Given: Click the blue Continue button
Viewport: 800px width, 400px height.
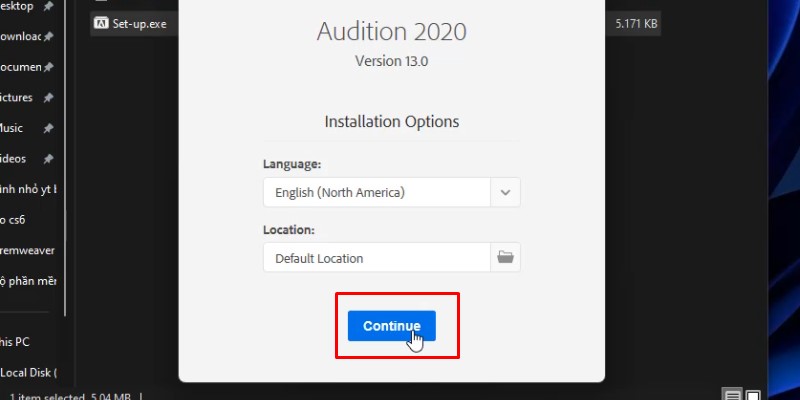Looking at the screenshot, I should coord(391,326).
